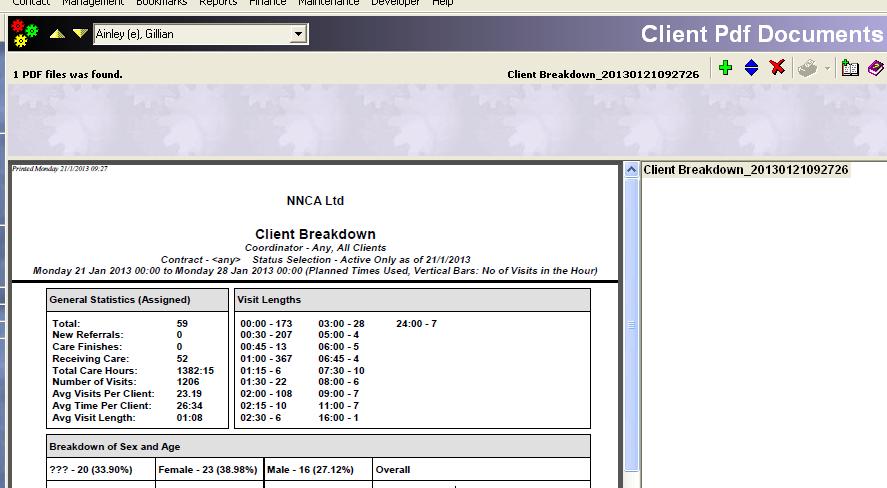This screenshot has width=887, height=488.
Task: Select Client Breakdown_20130121092726 in the file list
Action: (x=746, y=170)
